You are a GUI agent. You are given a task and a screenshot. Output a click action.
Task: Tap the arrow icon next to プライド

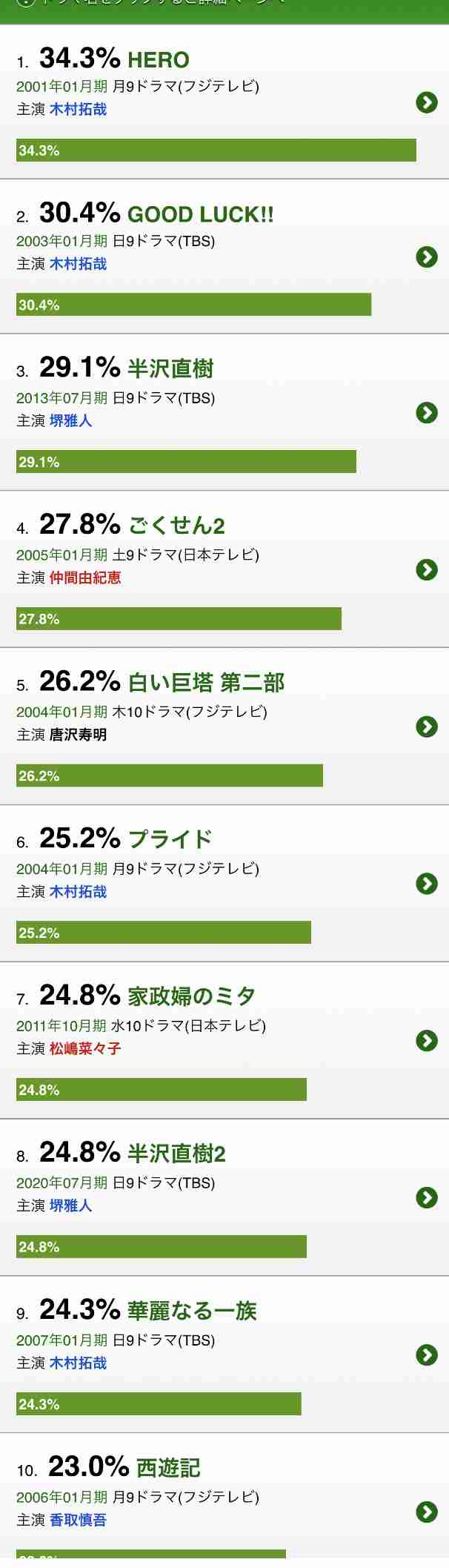tap(427, 884)
